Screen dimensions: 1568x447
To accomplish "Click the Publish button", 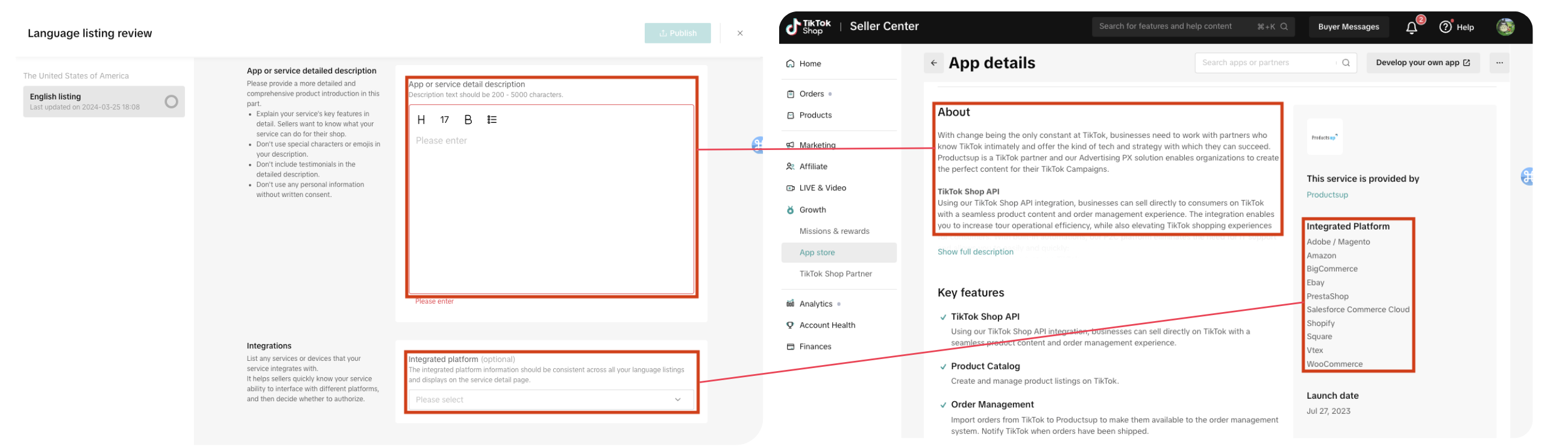I will coord(677,34).
